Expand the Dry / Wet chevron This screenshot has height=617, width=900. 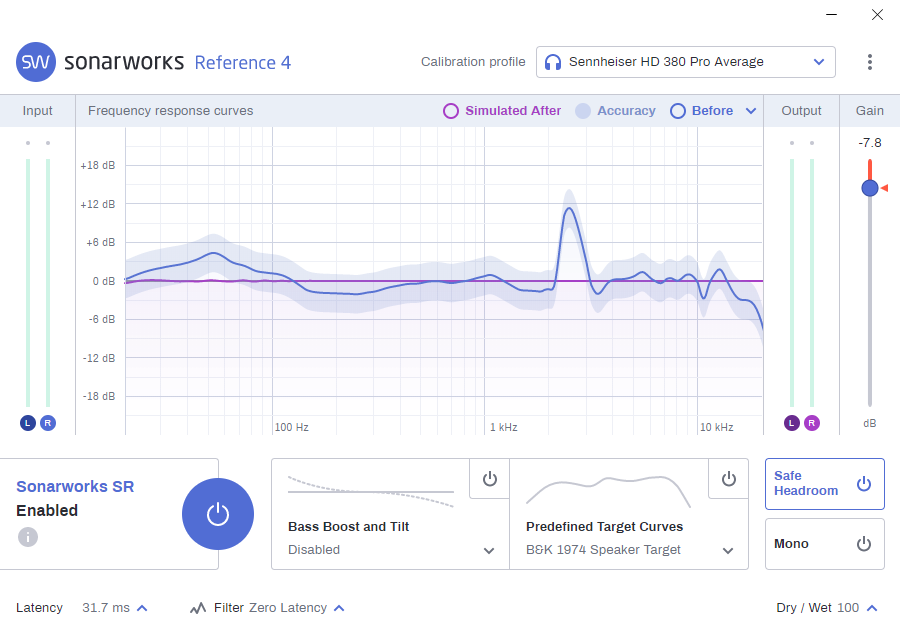tap(872, 608)
